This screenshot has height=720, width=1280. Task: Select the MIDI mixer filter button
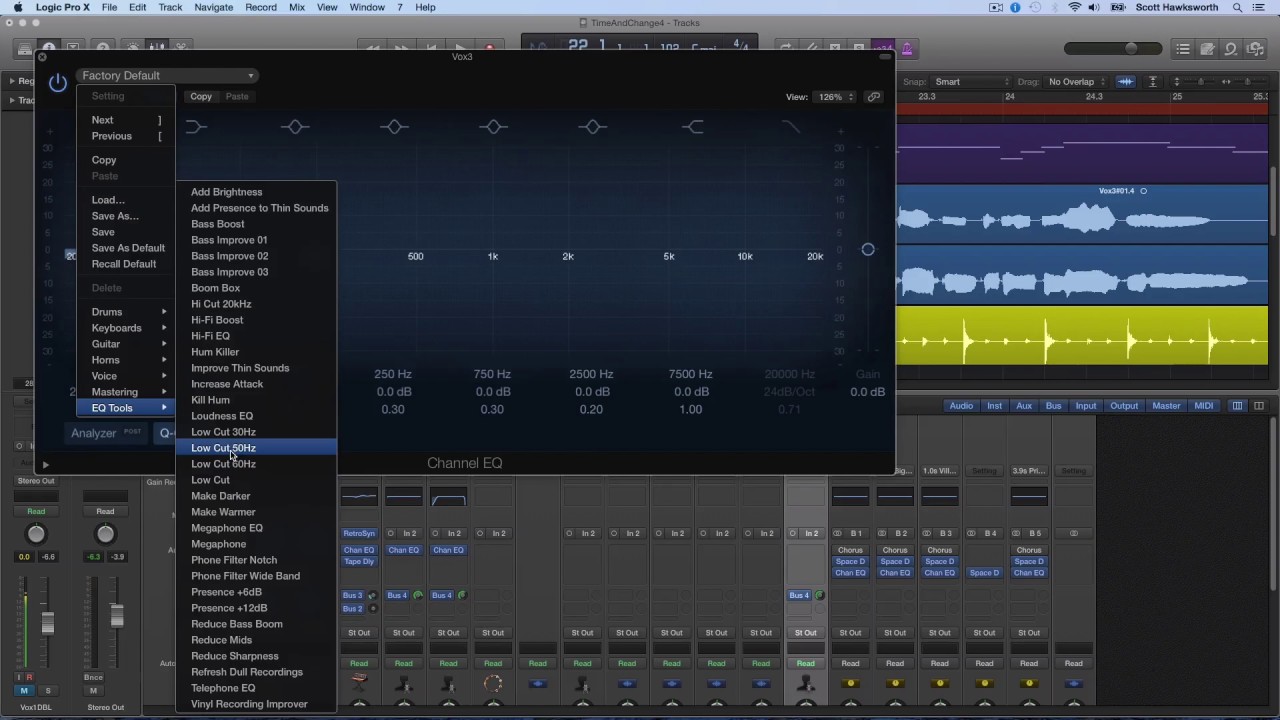click(1204, 406)
